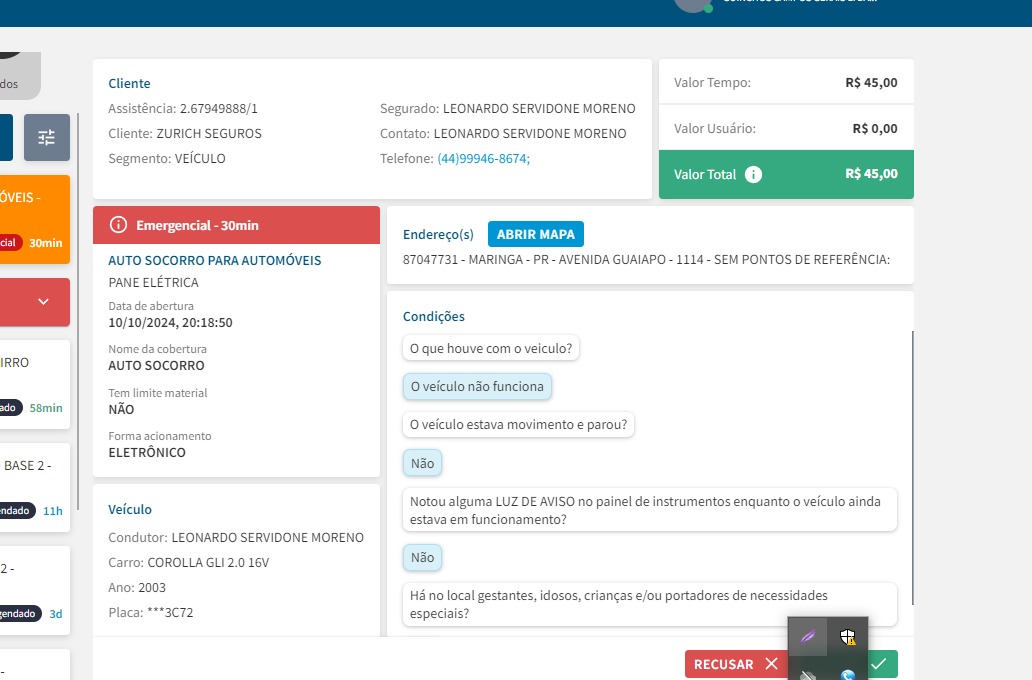Click the Segurado LEONARDO SERVIDONE MORENO text
Image resolution: width=1032 pixels, height=680 pixels.
(507, 109)
